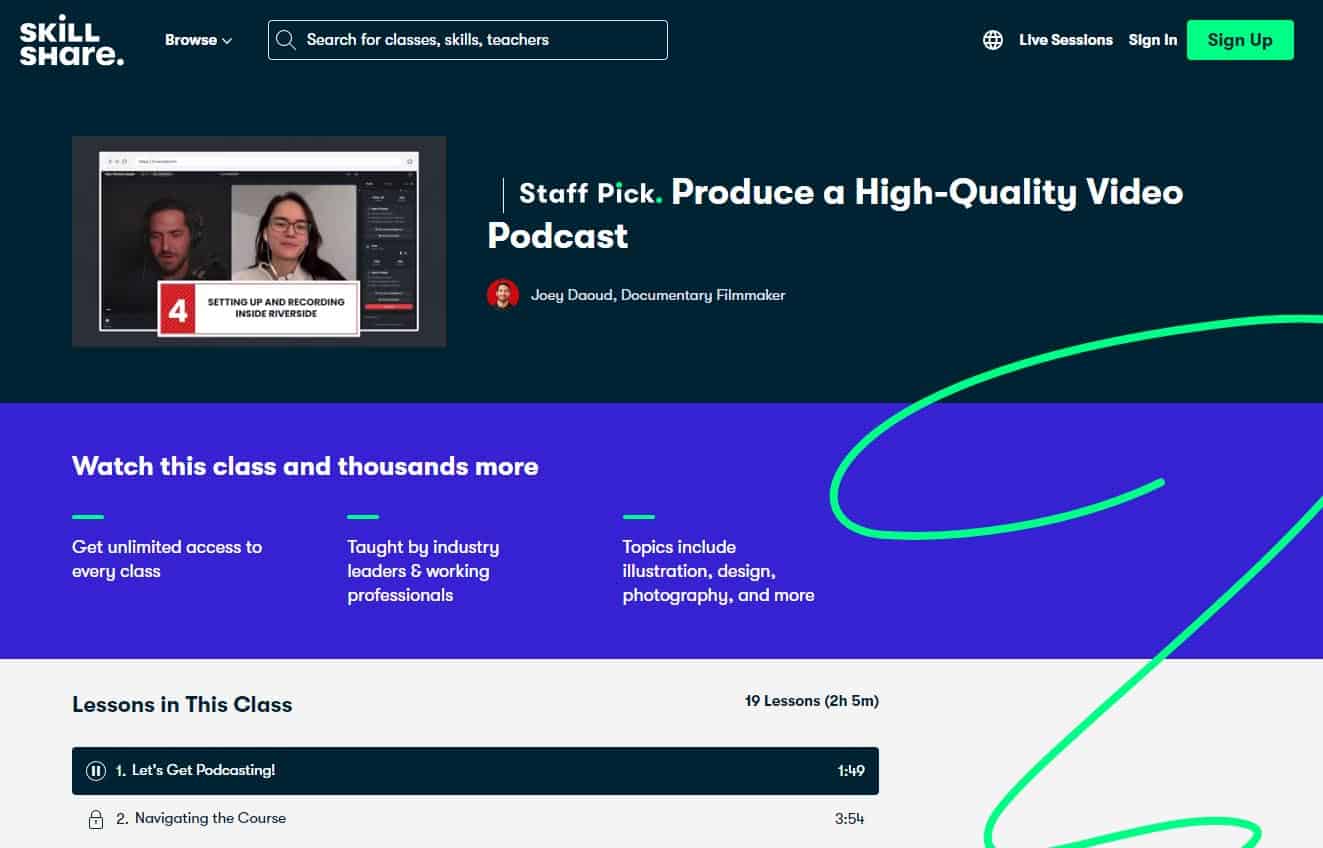Open the Browse dropdown menu
The width and height of the screenshot is (1323, 848).
tap(198, 40)
